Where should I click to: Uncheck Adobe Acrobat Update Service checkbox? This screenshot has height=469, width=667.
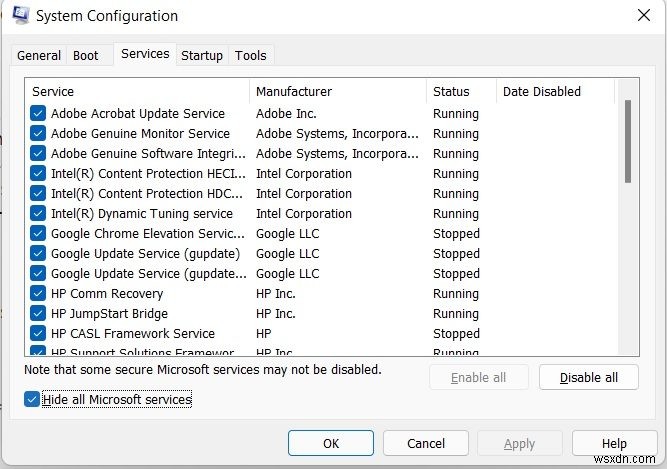pyautogui.click(x=38, y=114)
